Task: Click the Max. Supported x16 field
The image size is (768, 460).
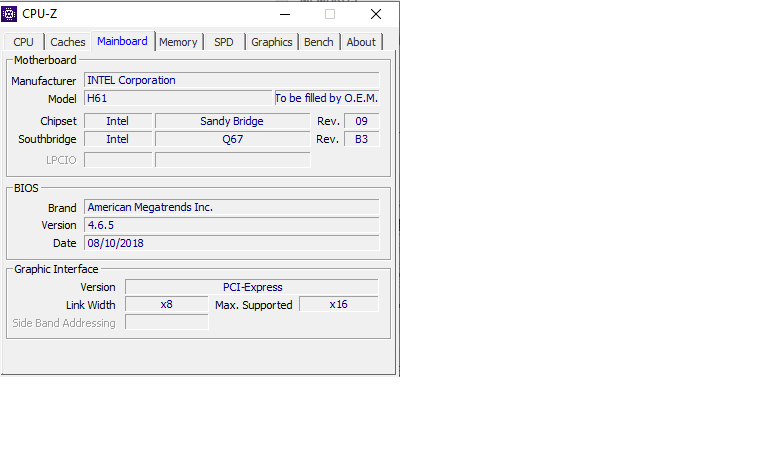Action: (339, 304)
